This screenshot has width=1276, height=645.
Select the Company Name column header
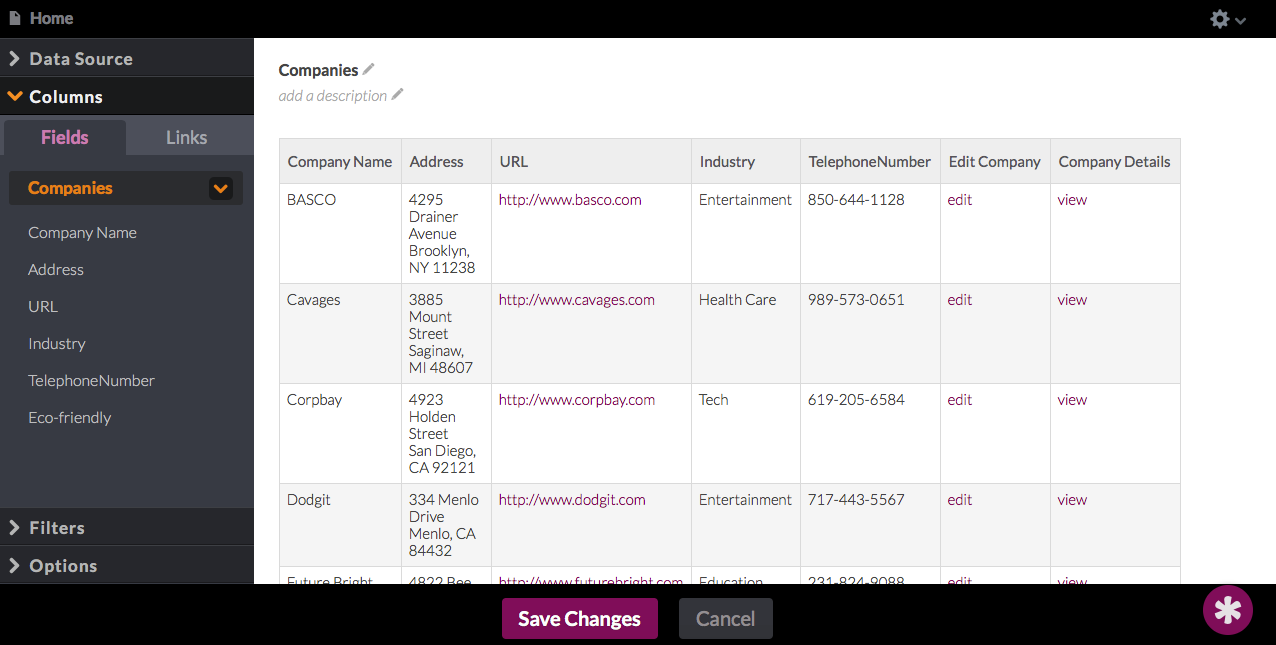click(x=340, y=161)
